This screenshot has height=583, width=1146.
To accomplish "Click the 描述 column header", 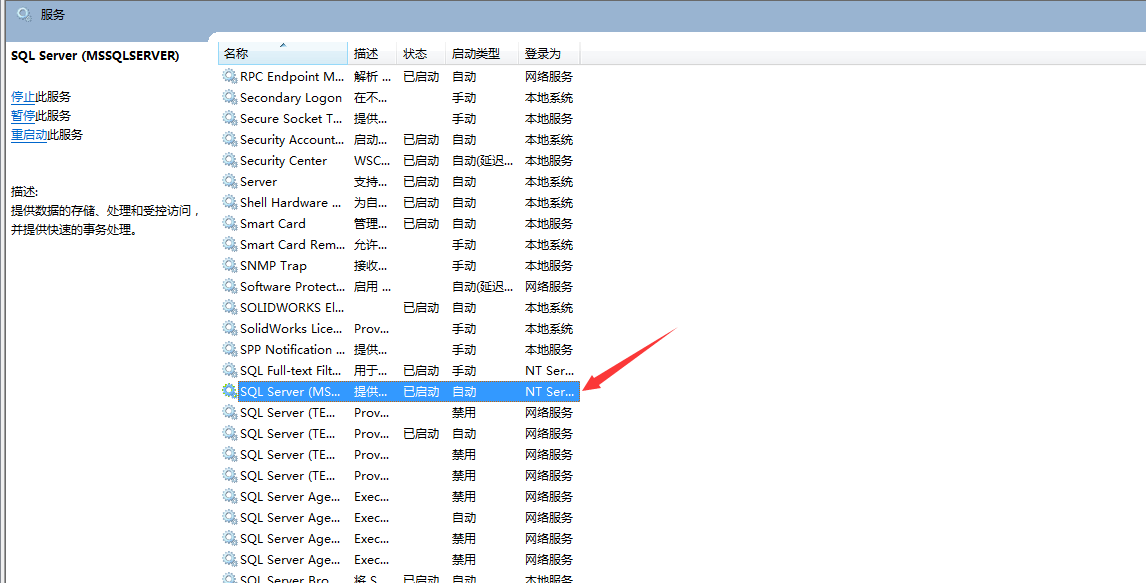I will point(373,53).
